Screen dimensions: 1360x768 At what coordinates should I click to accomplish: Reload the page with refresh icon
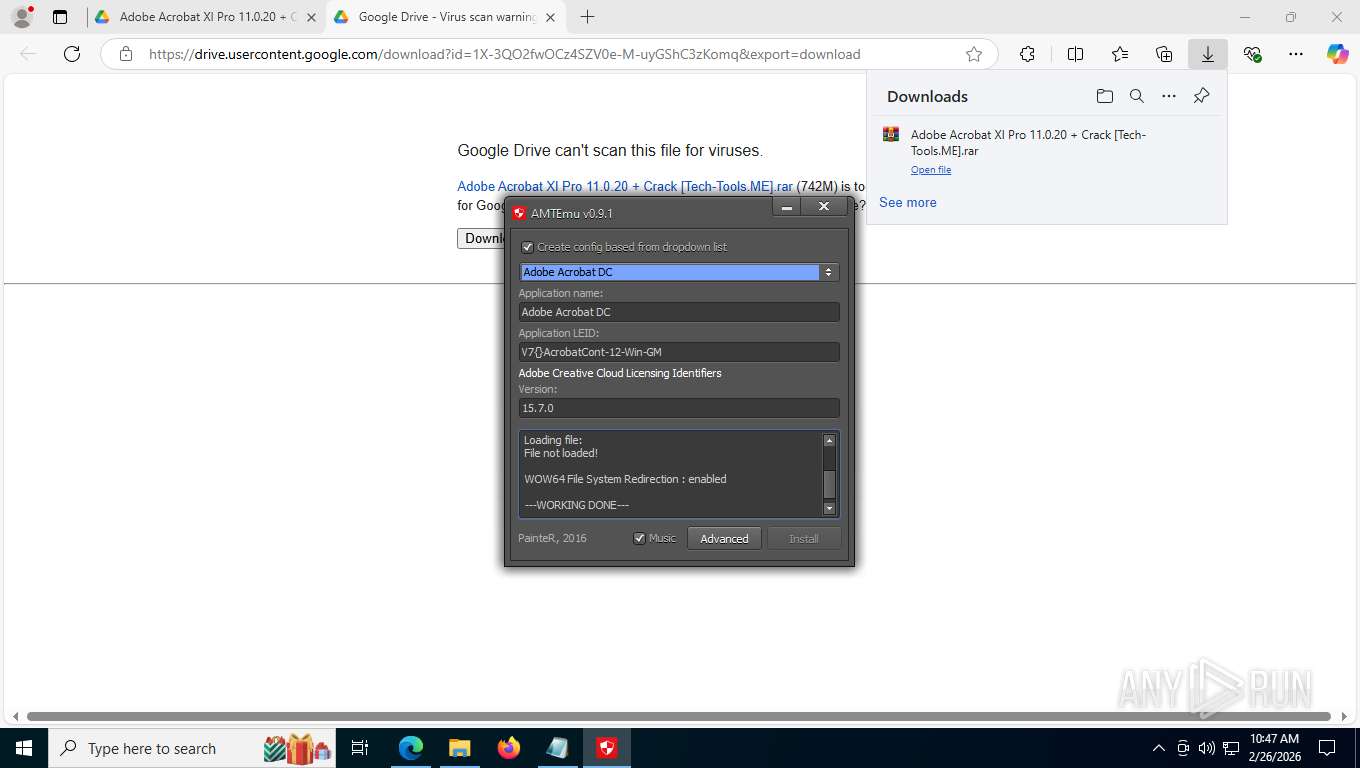pos(72,54)
